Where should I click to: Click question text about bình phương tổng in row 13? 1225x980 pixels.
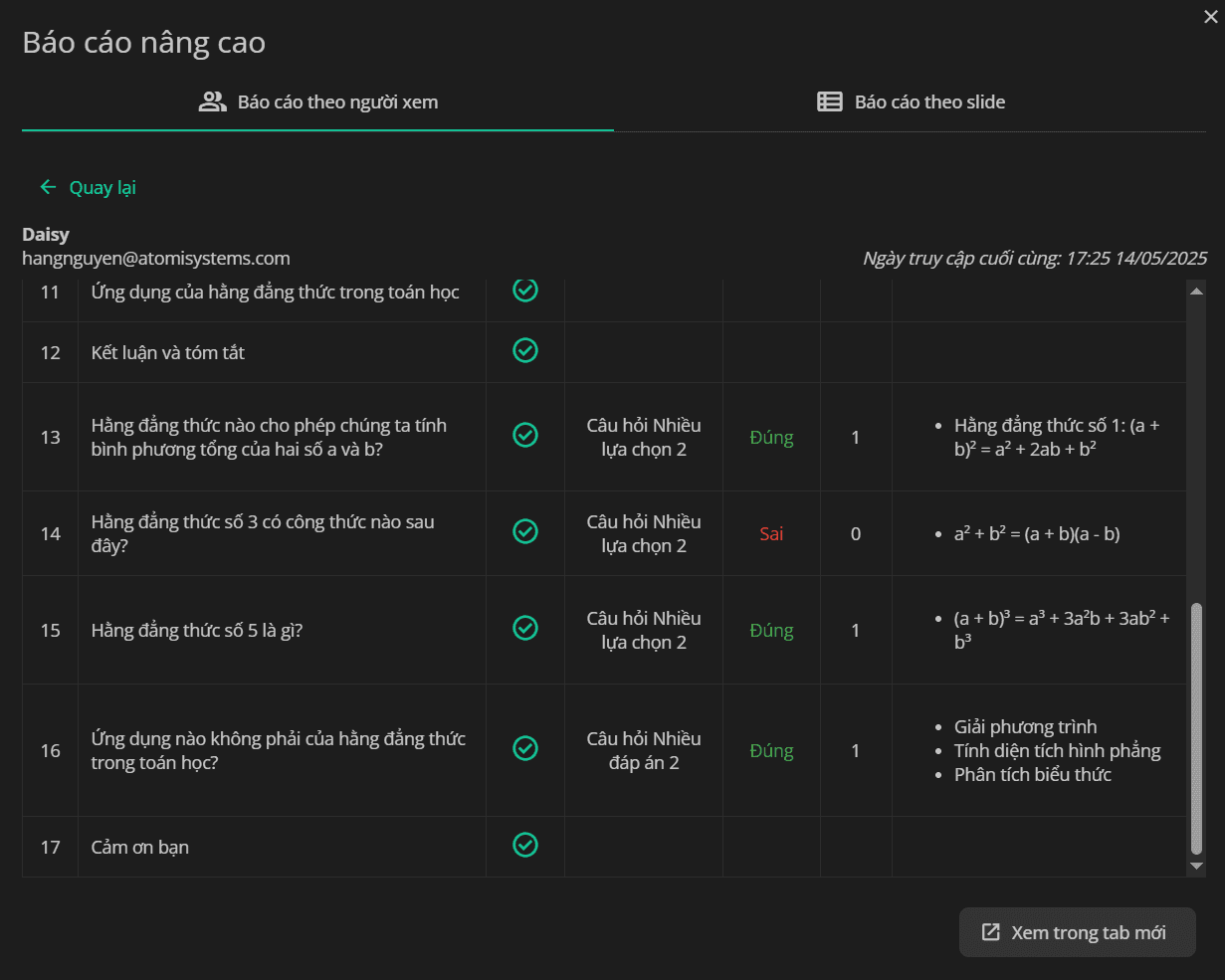(269, 437)
